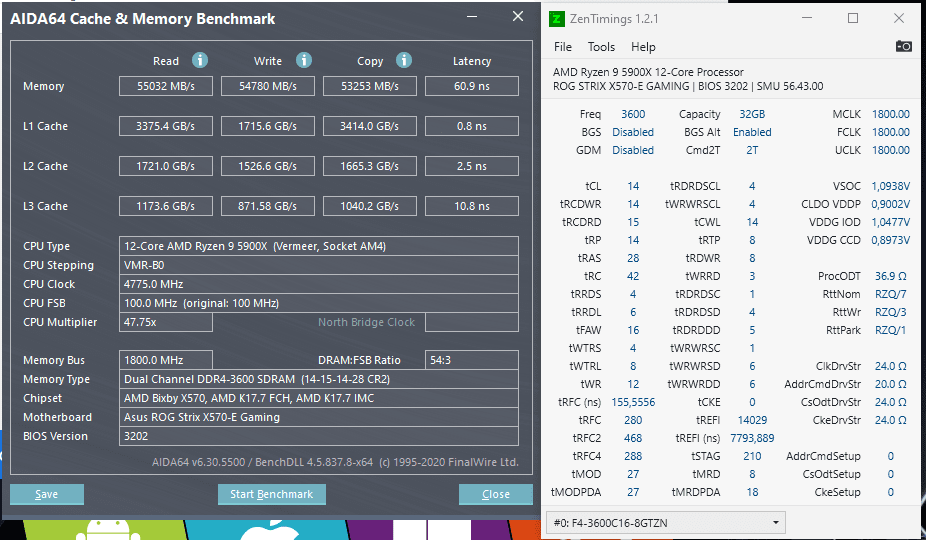Viewport: 926px width, 540px height.
Task: Click the UCLK value 1800.00
Action: point(891,150)
